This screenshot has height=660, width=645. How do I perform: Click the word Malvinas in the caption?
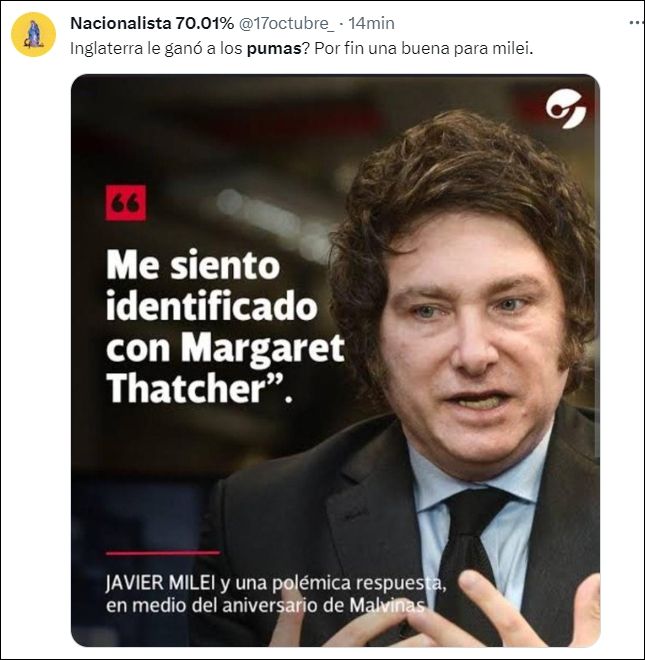(x=386, y=605)
